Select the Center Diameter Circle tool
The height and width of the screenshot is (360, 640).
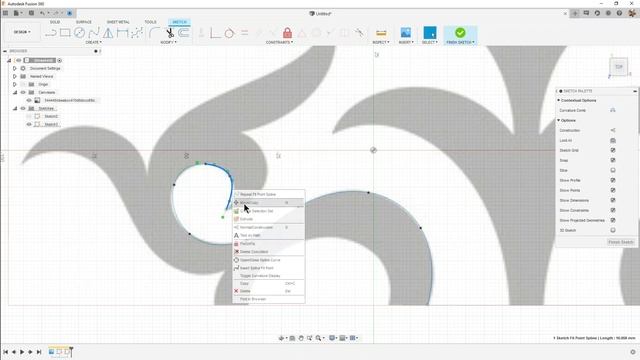pos(79,33)
